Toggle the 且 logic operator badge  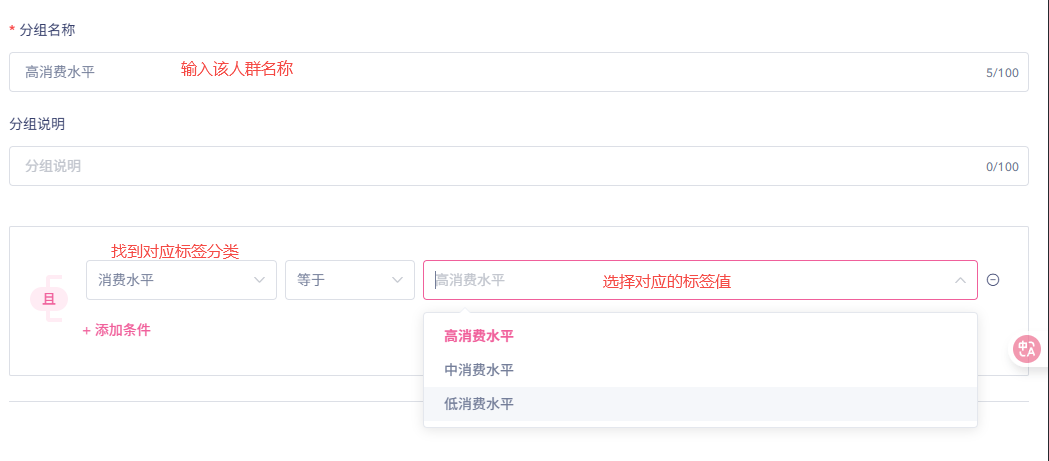(x=49, y=299)
